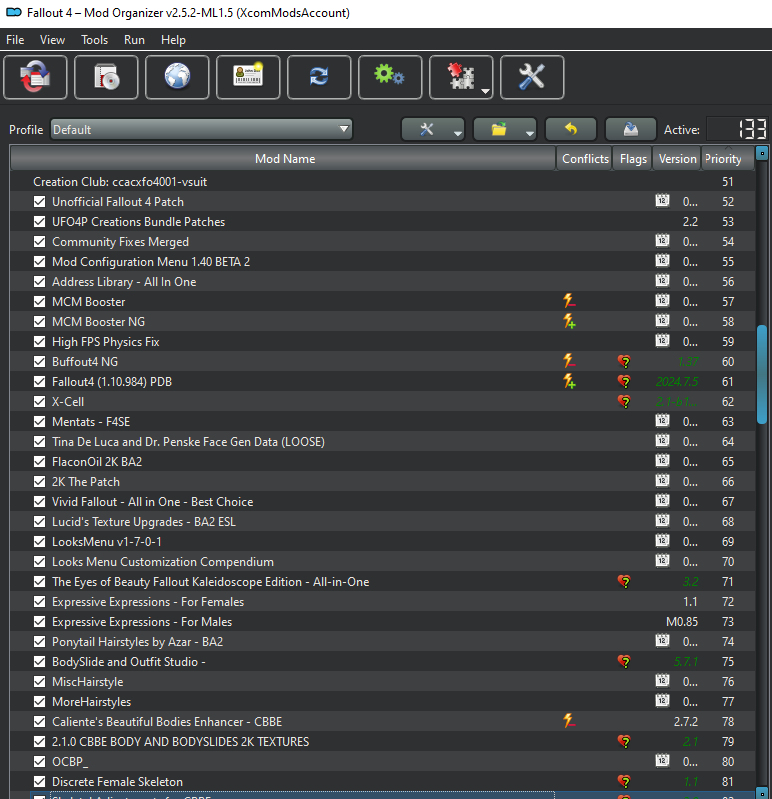The width and height of the screenshot is (772, 799).
Task: Click the create backup icon button
Action: coord(630,129)
